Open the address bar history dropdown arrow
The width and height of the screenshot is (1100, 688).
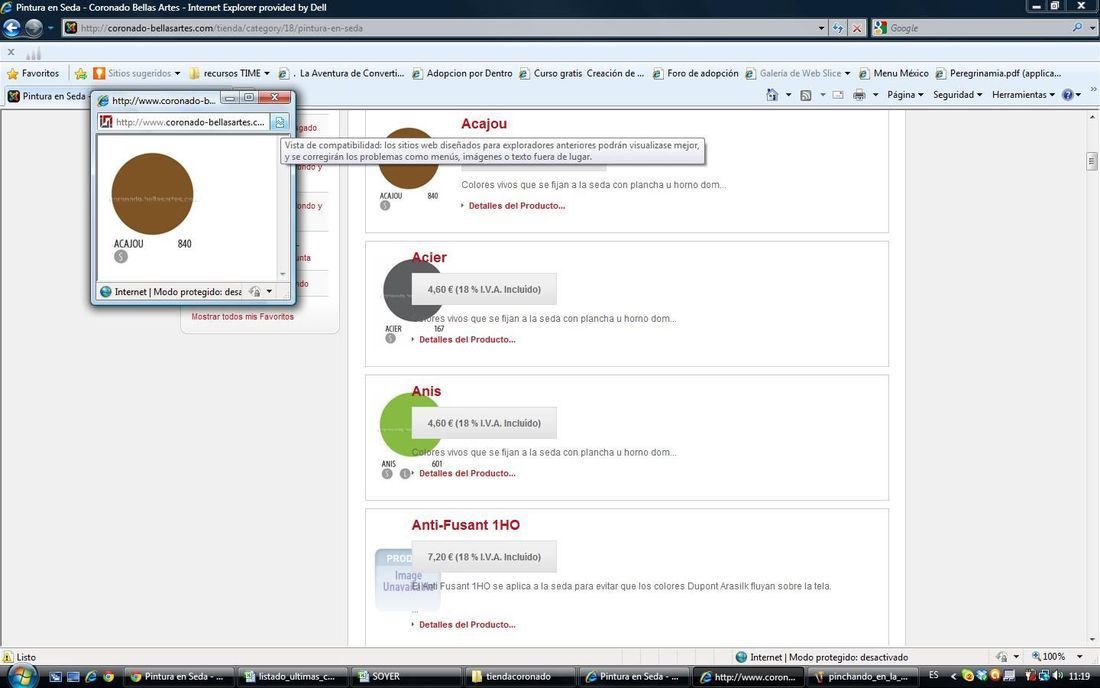pos(821,28)
